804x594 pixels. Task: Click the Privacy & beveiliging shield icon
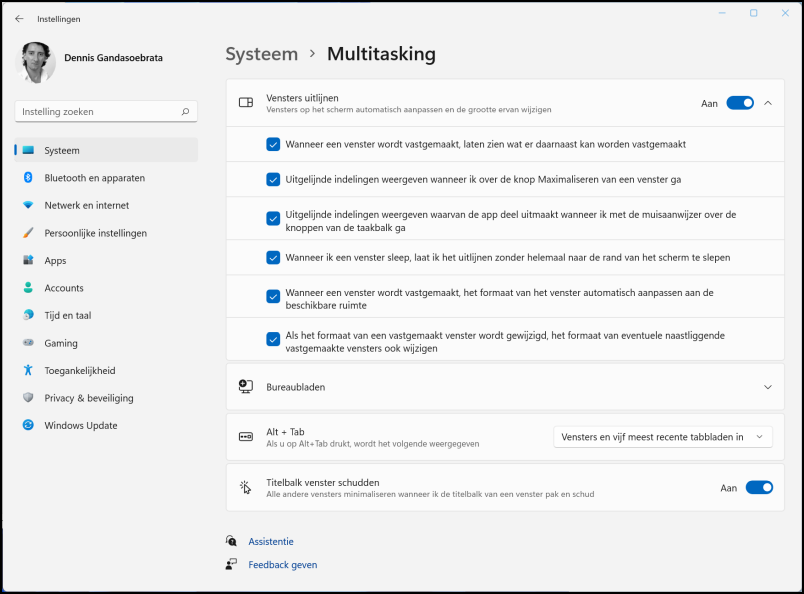[28, 398]
